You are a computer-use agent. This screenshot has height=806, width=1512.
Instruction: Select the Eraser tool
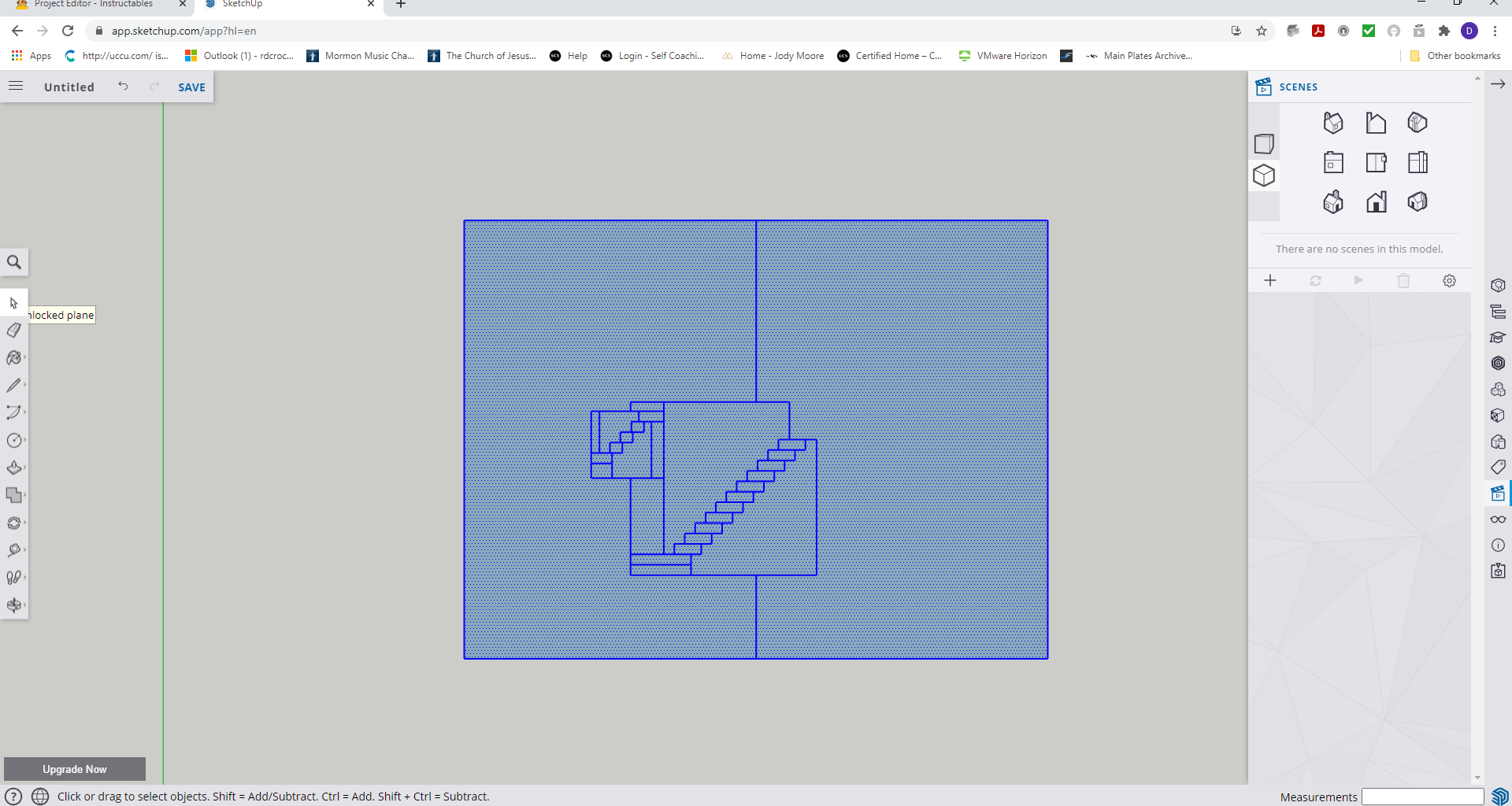coord(13,331)
